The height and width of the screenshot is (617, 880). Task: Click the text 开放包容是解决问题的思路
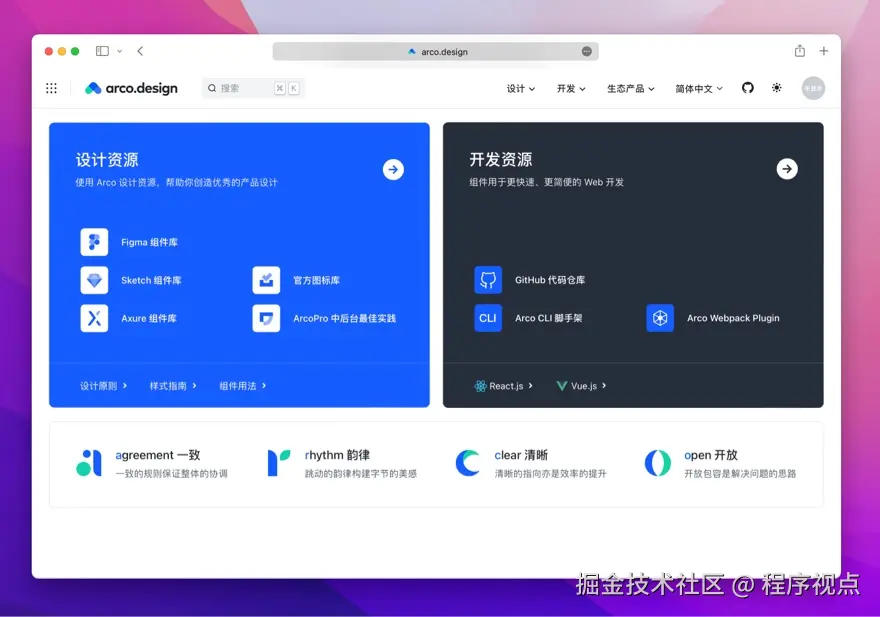740,474
